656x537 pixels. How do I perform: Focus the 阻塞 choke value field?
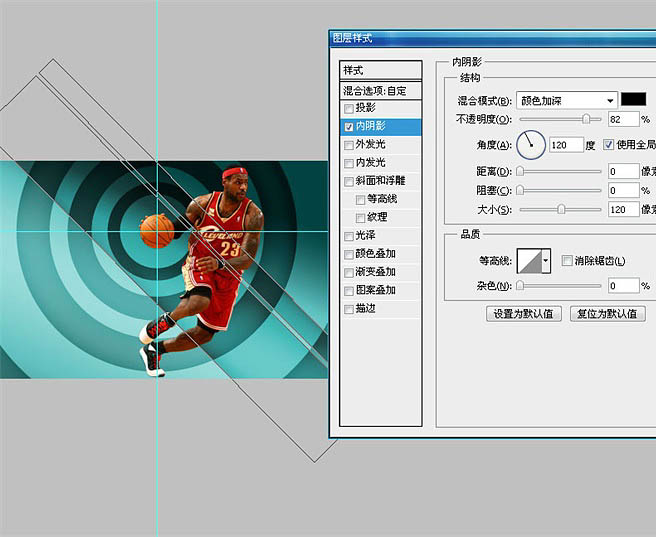623,191
